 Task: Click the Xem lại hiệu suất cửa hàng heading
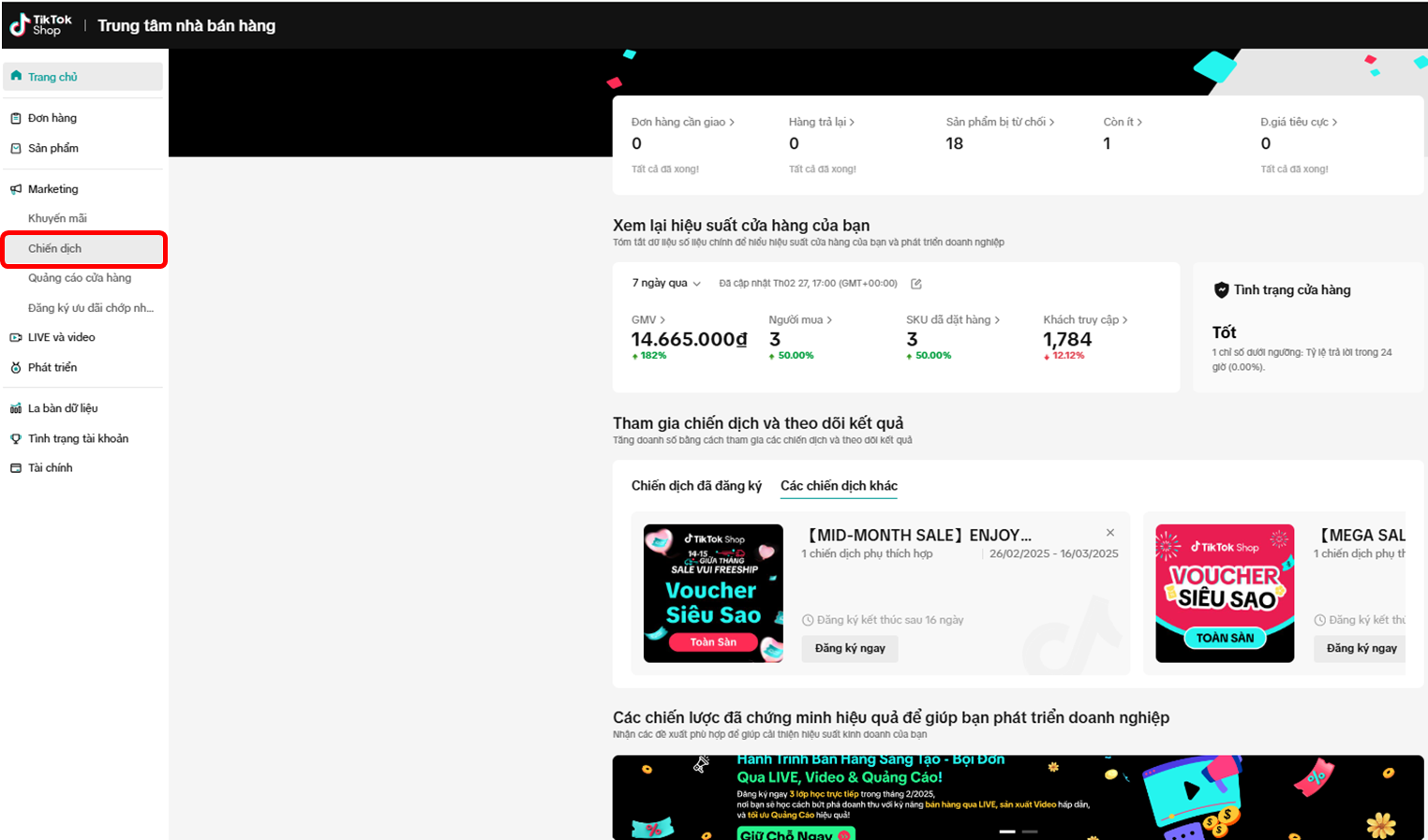(741, 226)
